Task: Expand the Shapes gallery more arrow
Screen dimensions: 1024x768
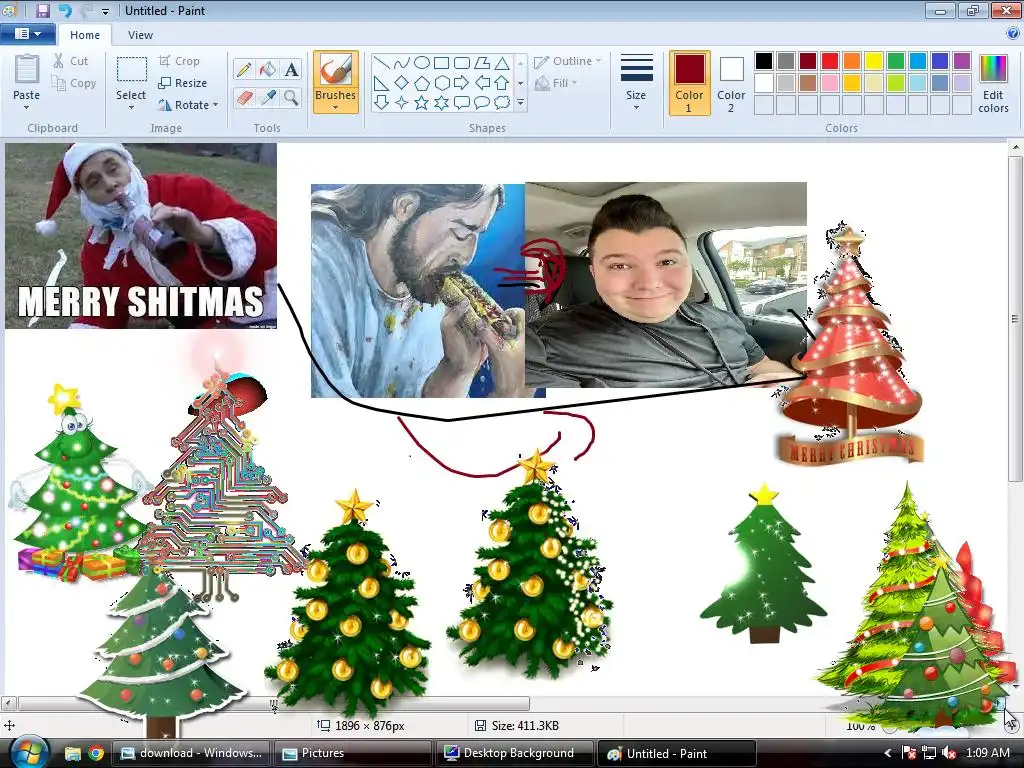Action: (520, 103)
